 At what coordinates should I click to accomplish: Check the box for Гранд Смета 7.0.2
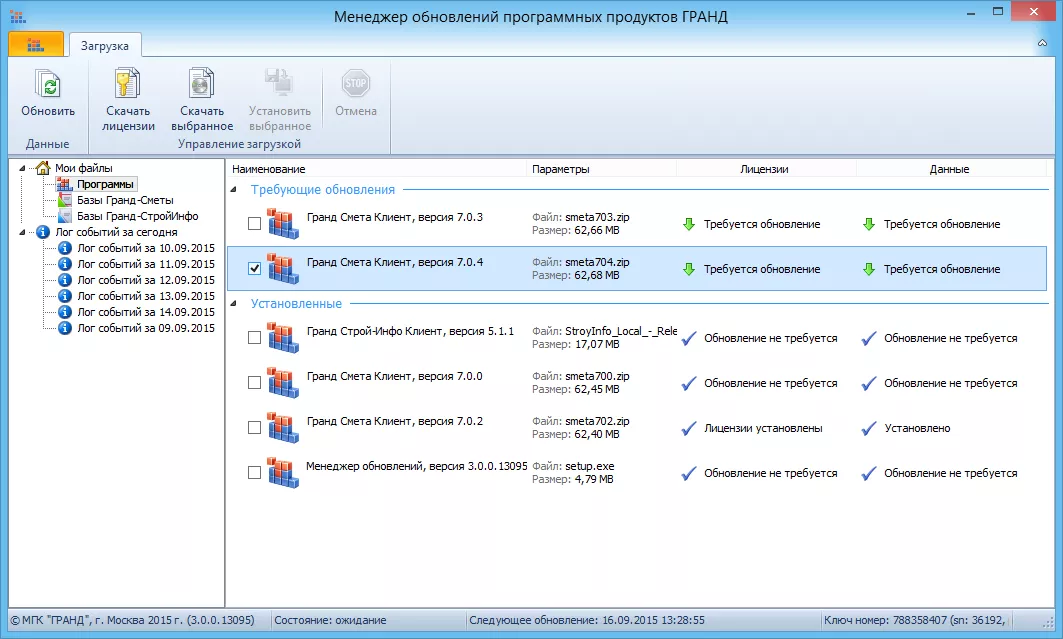254,428
